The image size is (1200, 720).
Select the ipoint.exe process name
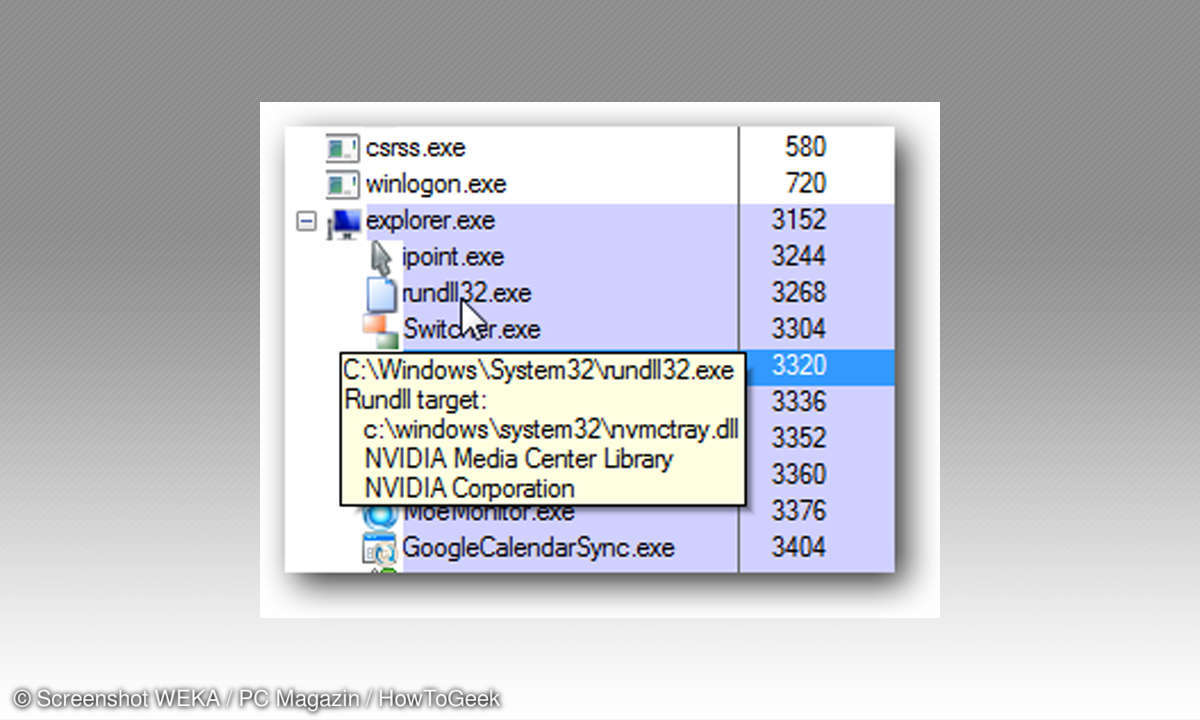[x=453, y=257]
